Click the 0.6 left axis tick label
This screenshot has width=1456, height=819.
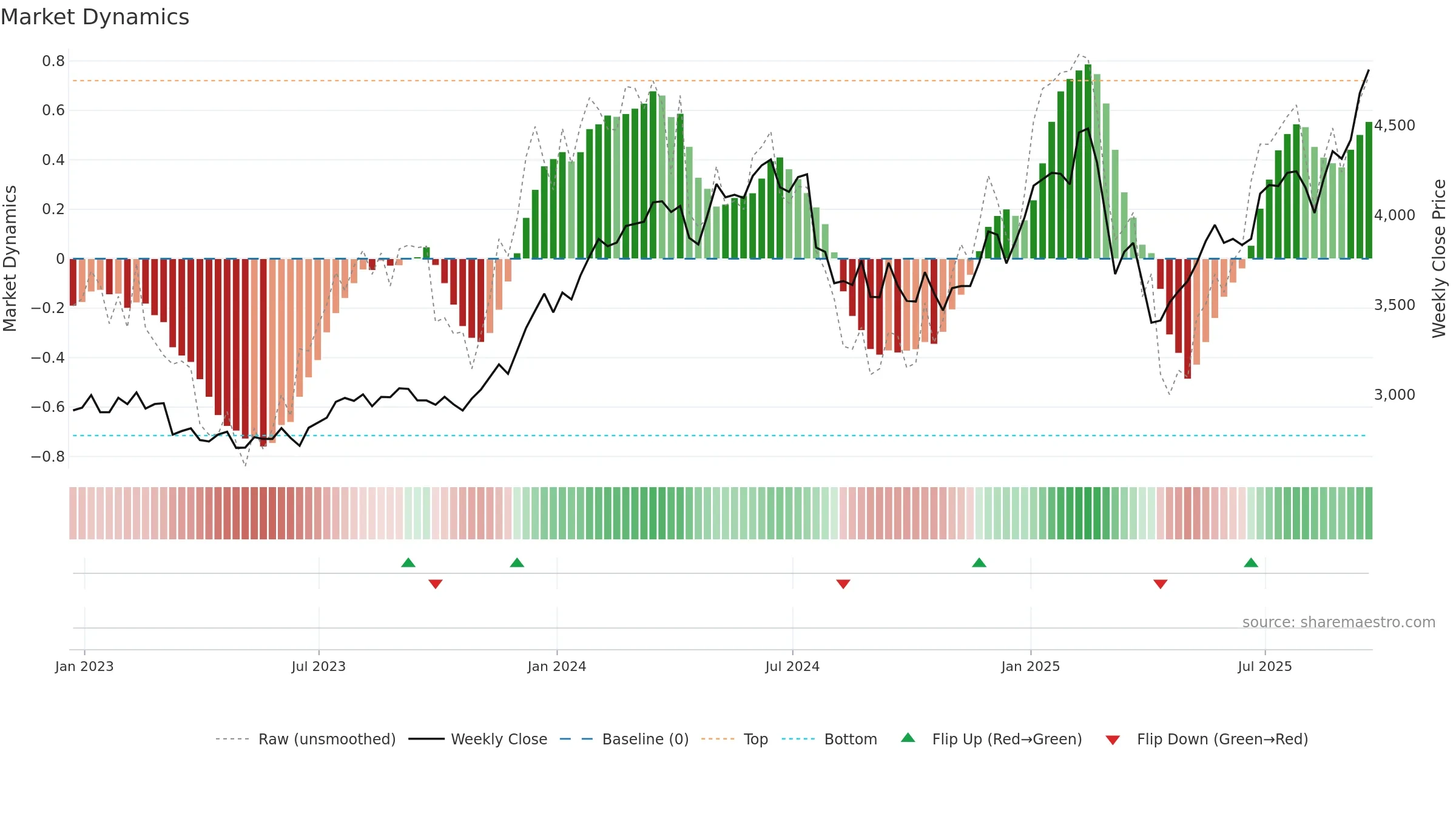(53, 110)
